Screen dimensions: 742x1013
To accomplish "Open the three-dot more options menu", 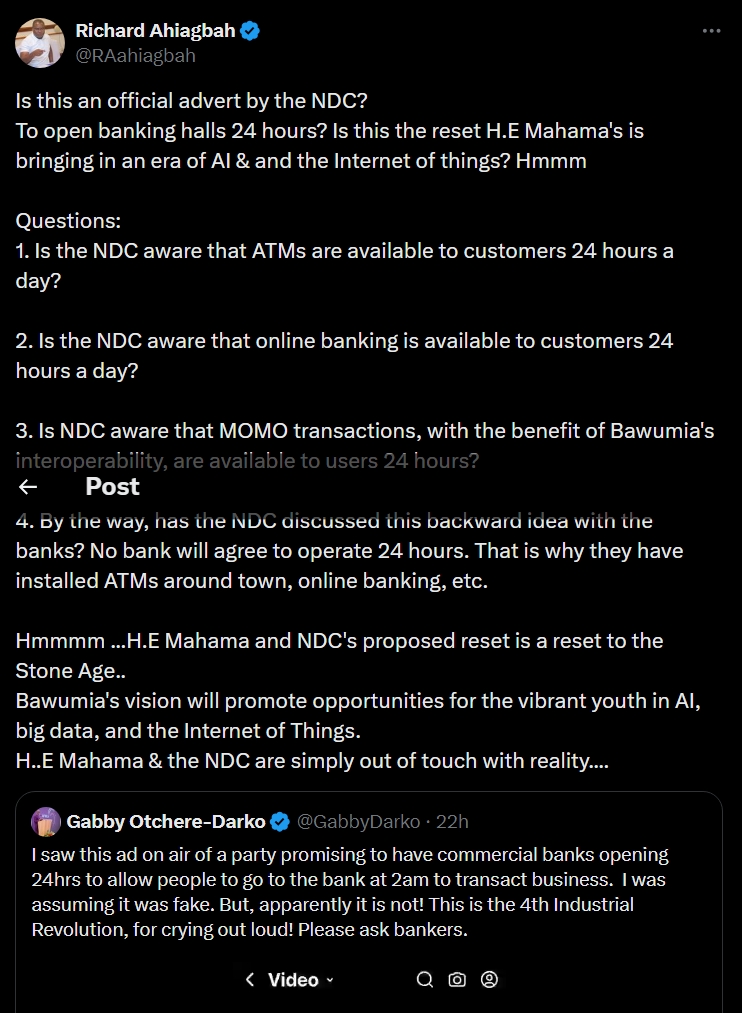I will click(711, 31).
